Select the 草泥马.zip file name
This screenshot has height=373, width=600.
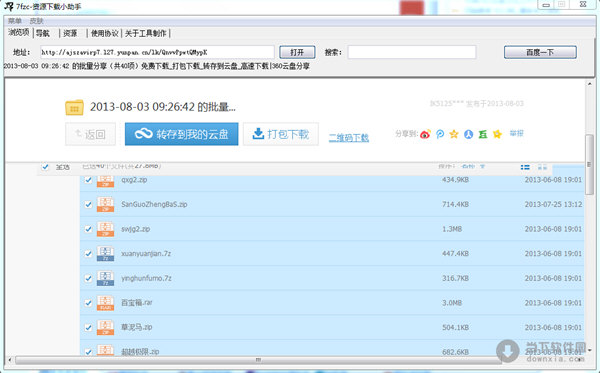tap(137, 327)
